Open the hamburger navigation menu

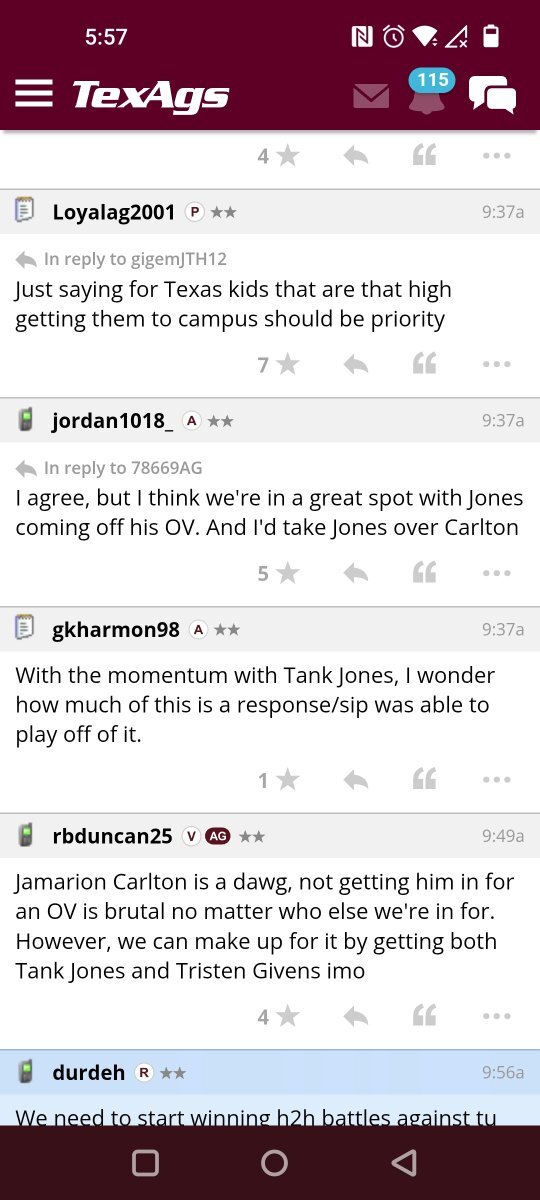coord(34,94)
